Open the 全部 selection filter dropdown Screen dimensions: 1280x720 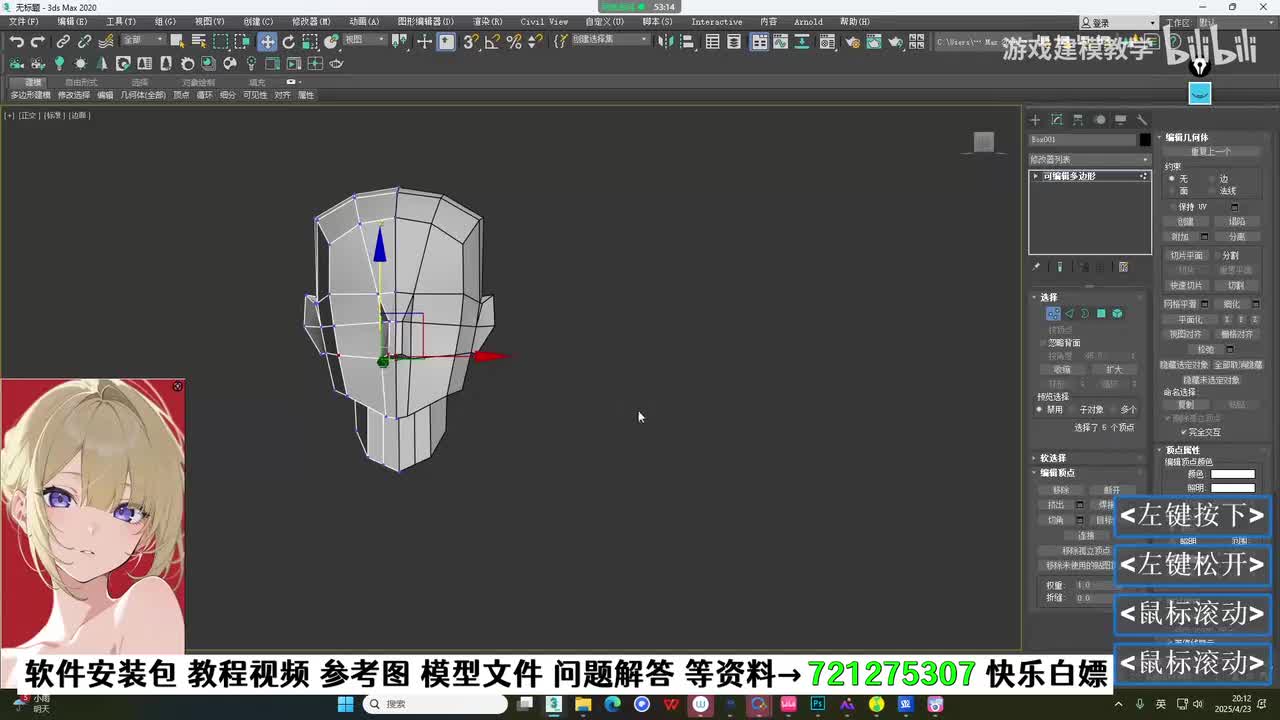[143, 40]
